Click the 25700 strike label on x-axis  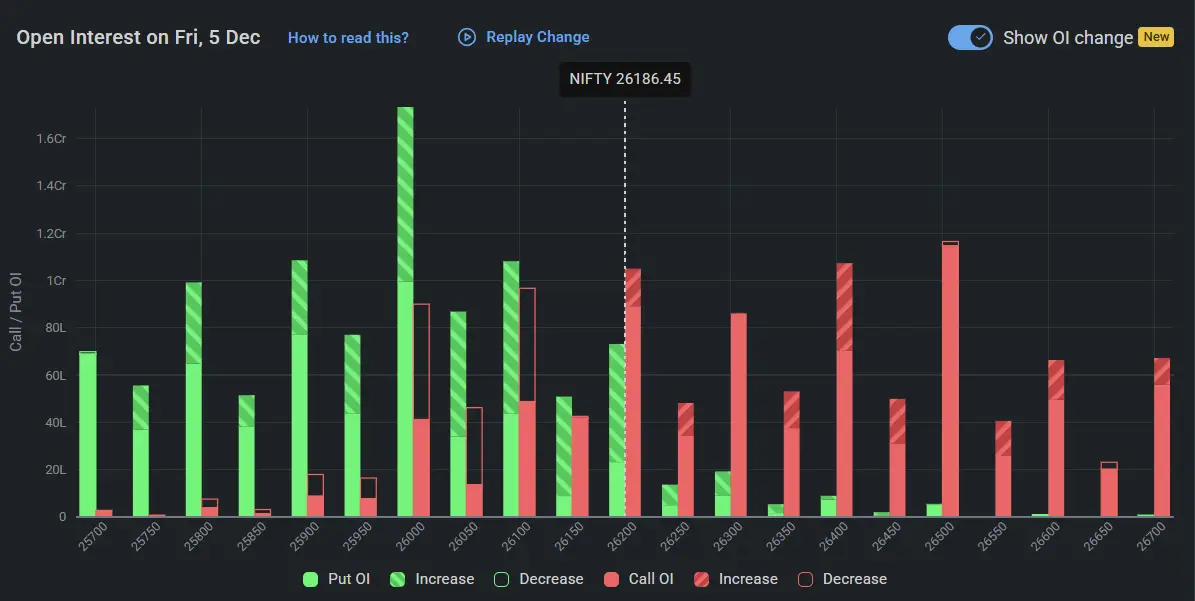tap(94, 536)
